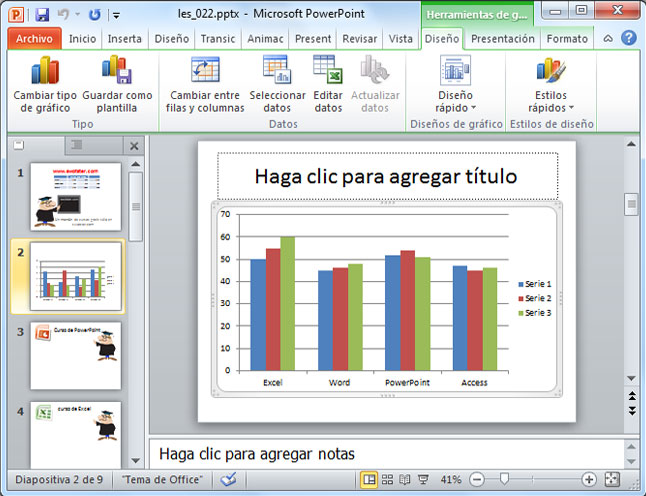
Task: Select slide 3 Curso de PowerPoint thumbnail
Action: pos(76,356)
